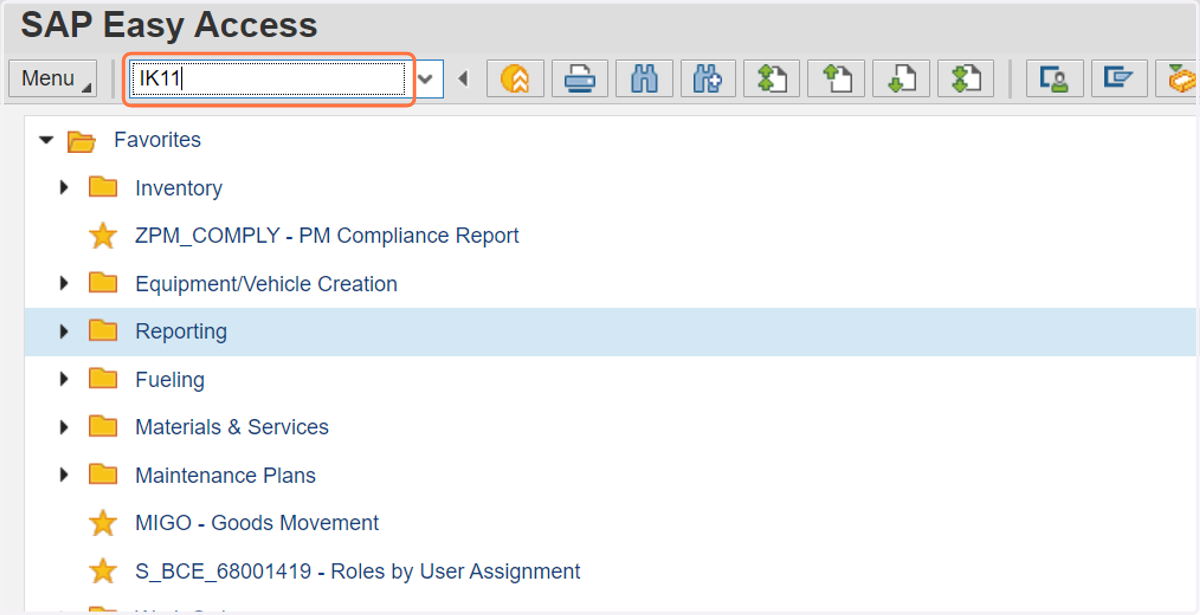1200x615 pixels.
Task: Click the Next Page down-arrow icon
Action: (901, 78)
